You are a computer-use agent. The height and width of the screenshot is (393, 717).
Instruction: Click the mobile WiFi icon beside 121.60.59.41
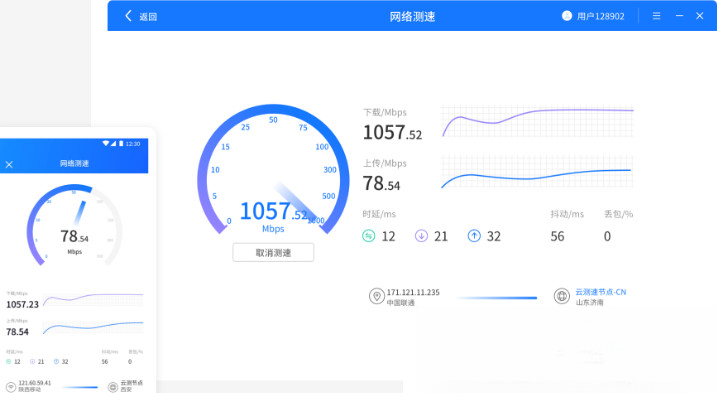pos(11,387)
